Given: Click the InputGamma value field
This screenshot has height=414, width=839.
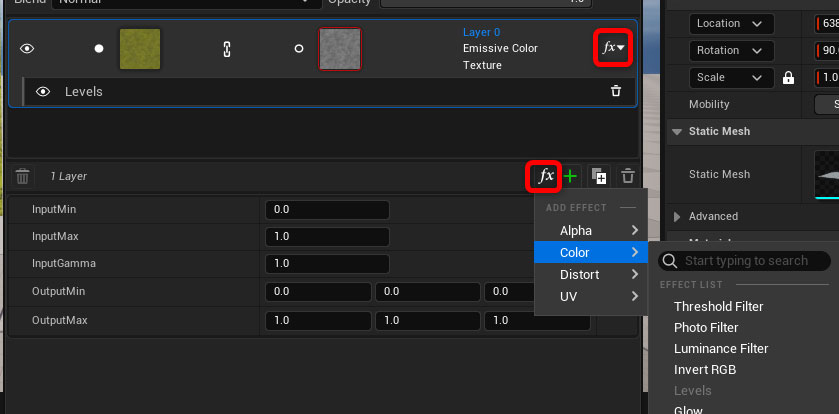Looking at the screenshot, I should pyautogui.click(x=327, y=264).
